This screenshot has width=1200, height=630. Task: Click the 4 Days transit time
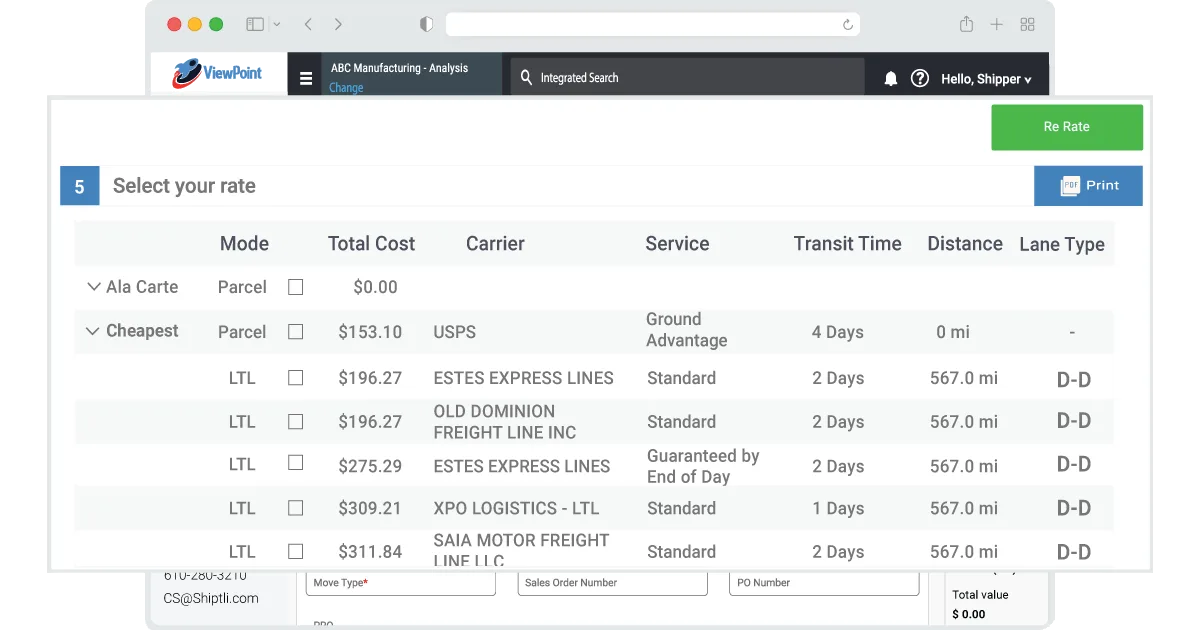[838, 332]
